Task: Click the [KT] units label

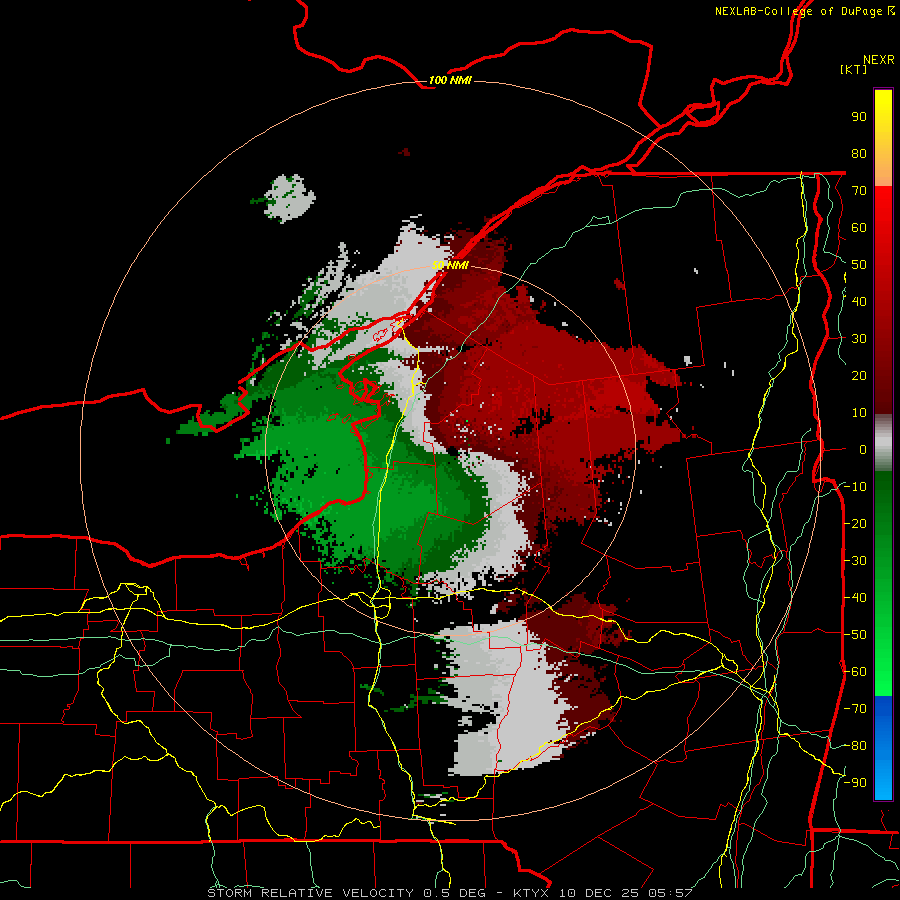Action: (854, 69)
